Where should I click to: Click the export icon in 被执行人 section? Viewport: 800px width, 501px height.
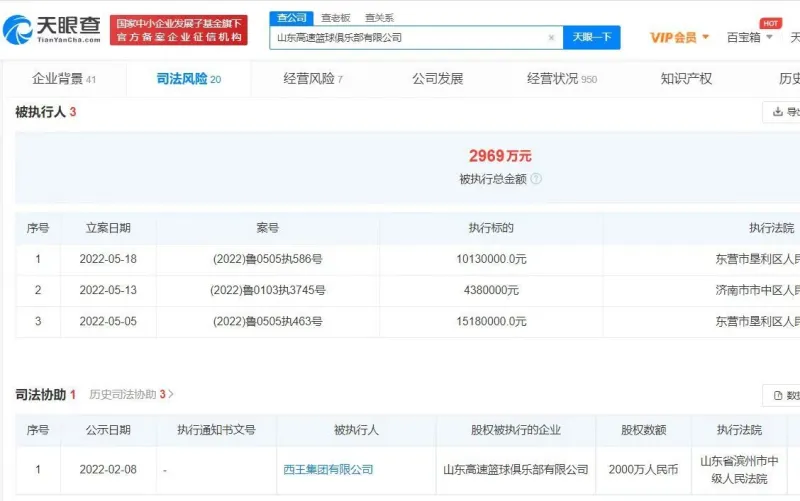[781, 112]
